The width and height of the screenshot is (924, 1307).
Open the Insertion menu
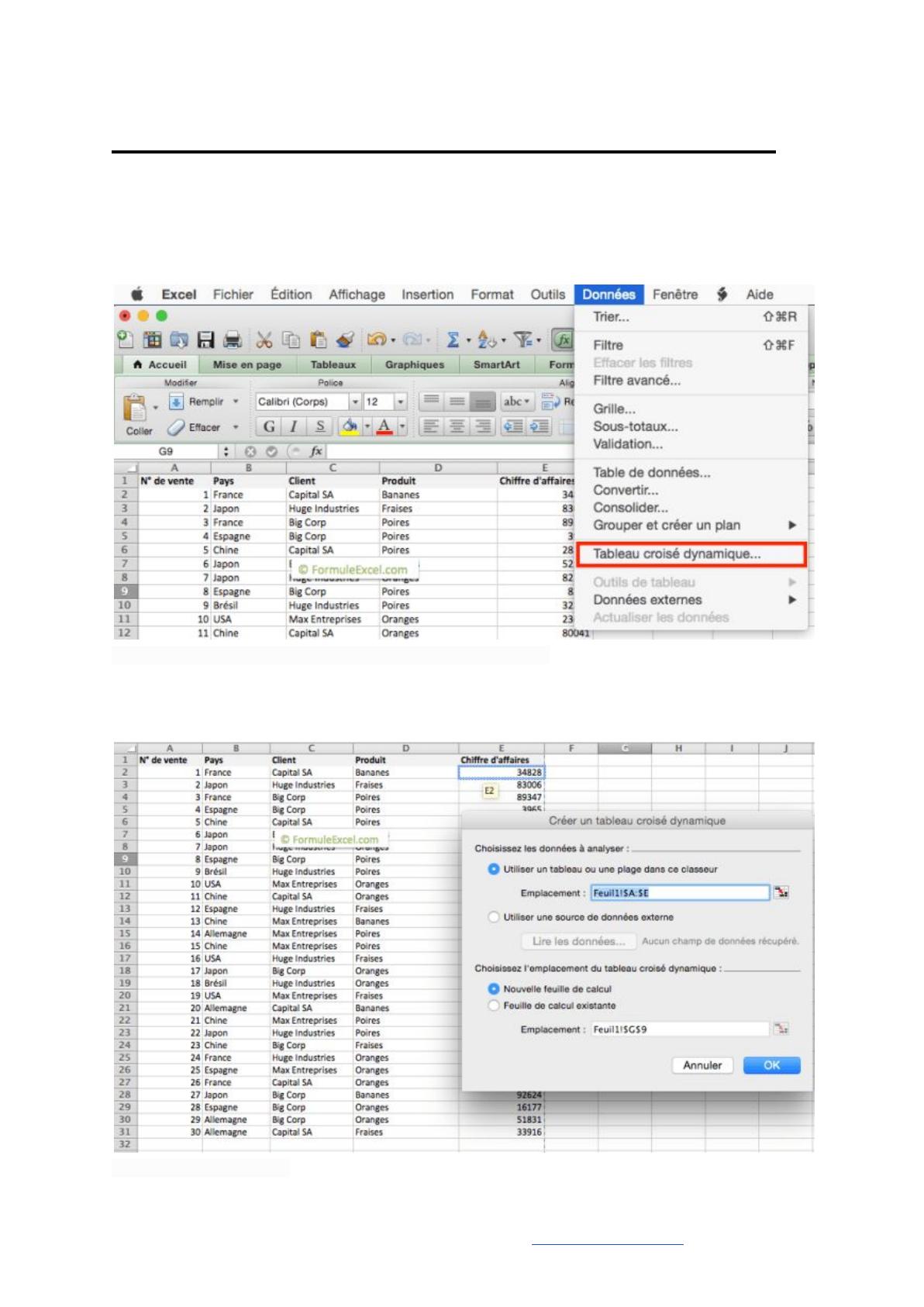[427, 295]
